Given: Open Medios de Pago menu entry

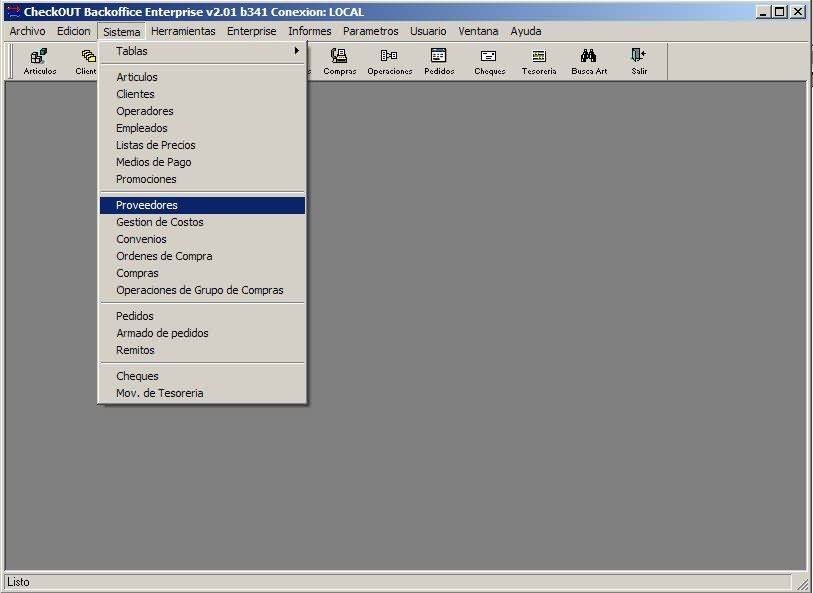Looking at the screenshot, I should [x=202, y=162].
